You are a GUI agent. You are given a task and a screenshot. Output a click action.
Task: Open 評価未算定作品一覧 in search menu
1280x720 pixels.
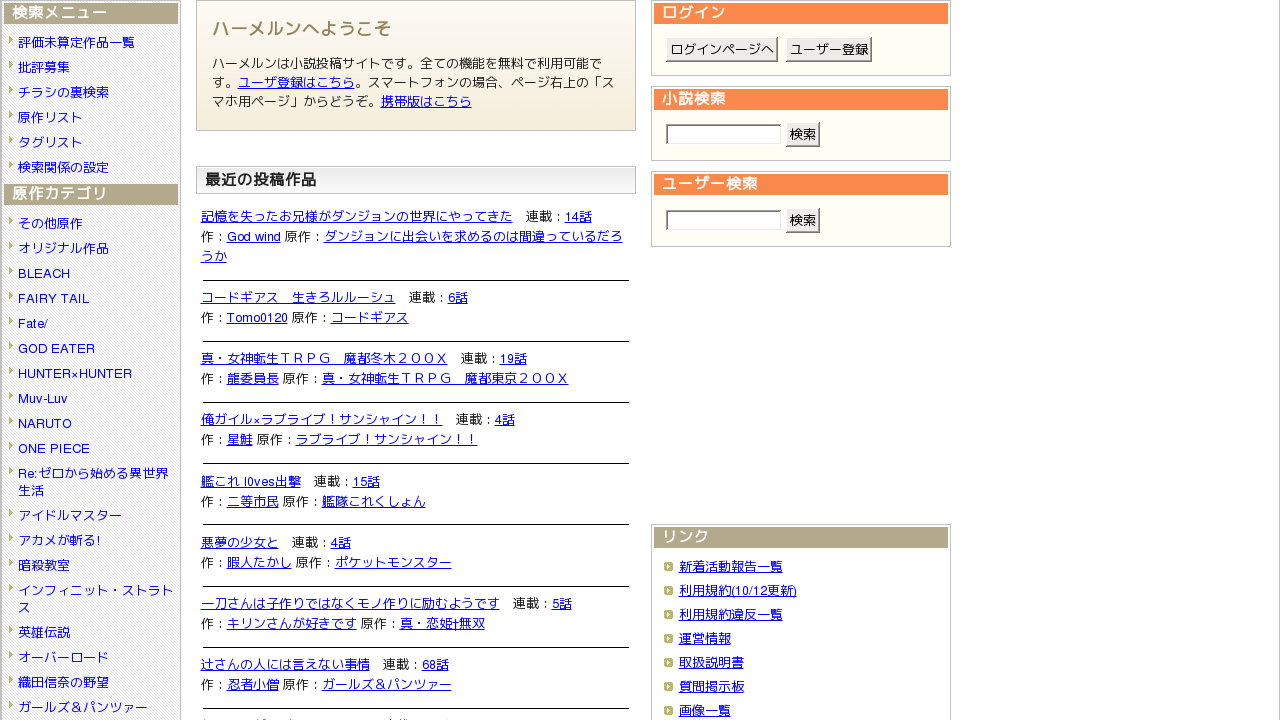(76, 42)
